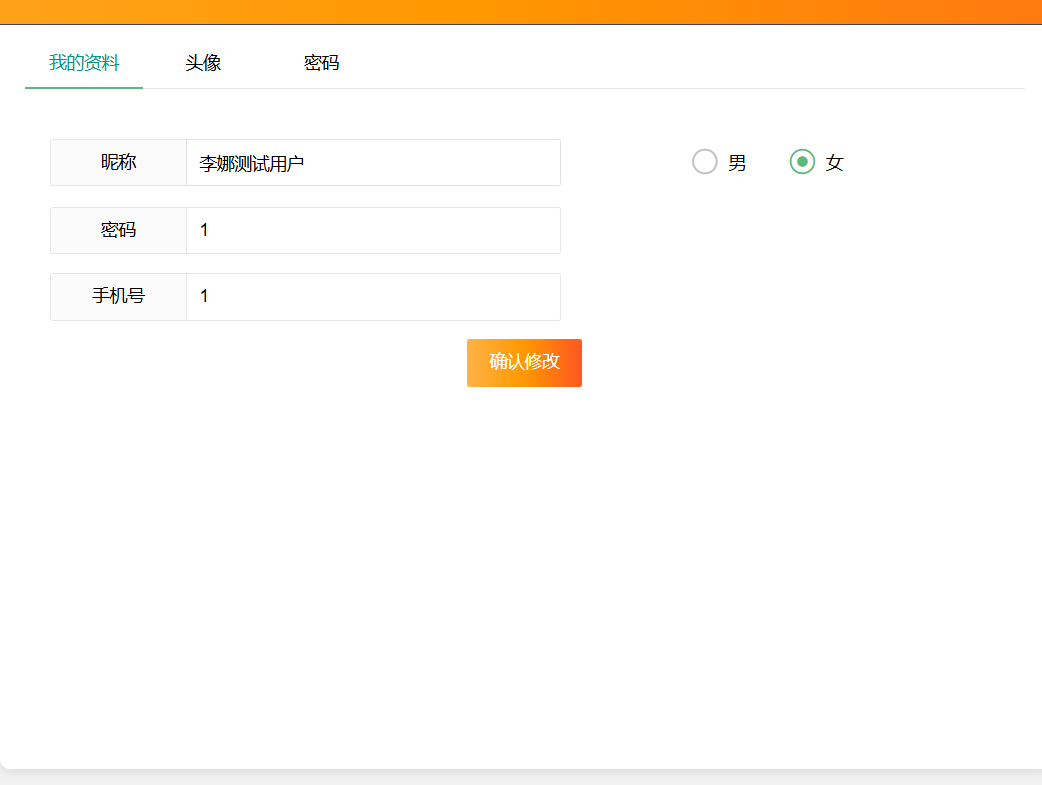Select the 男 radio button circle

(705, 162)
